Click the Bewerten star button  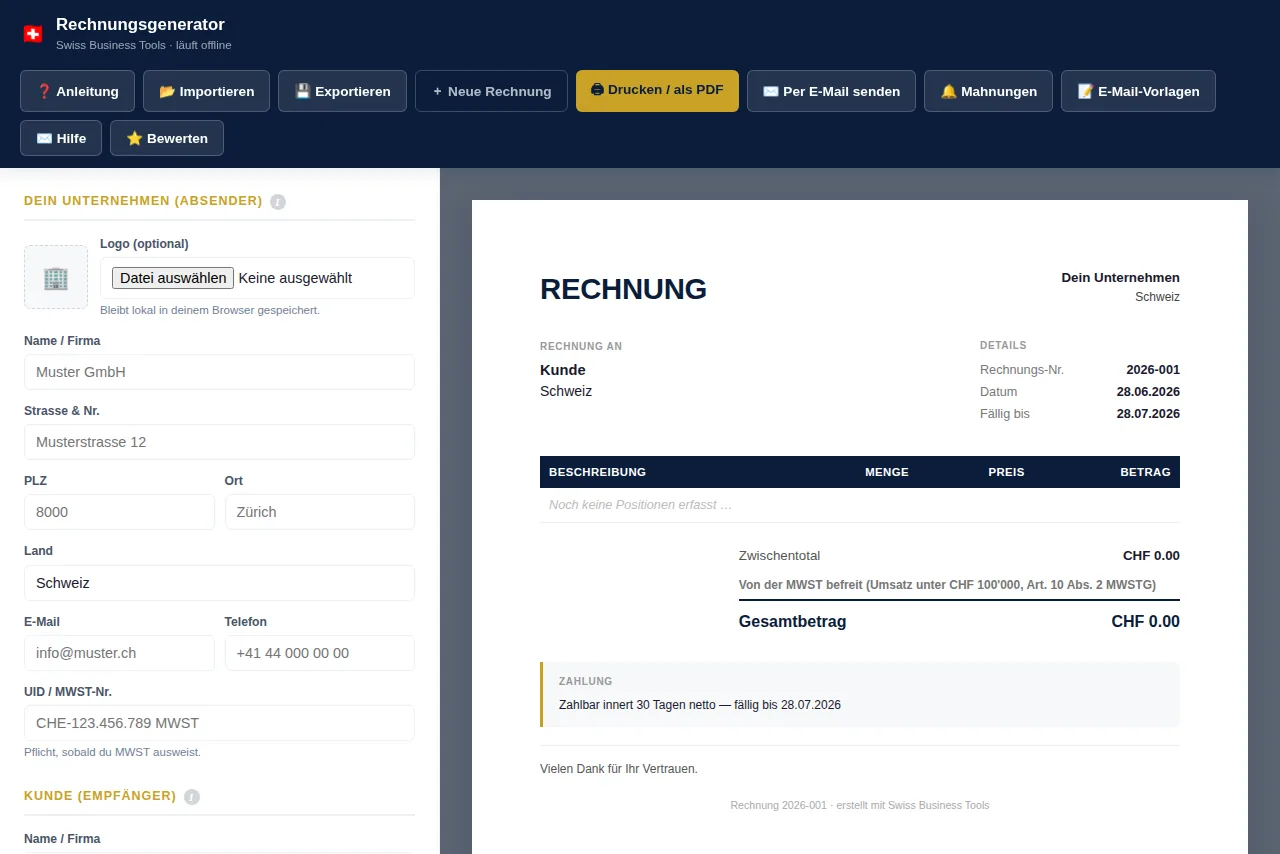point(167,138)
